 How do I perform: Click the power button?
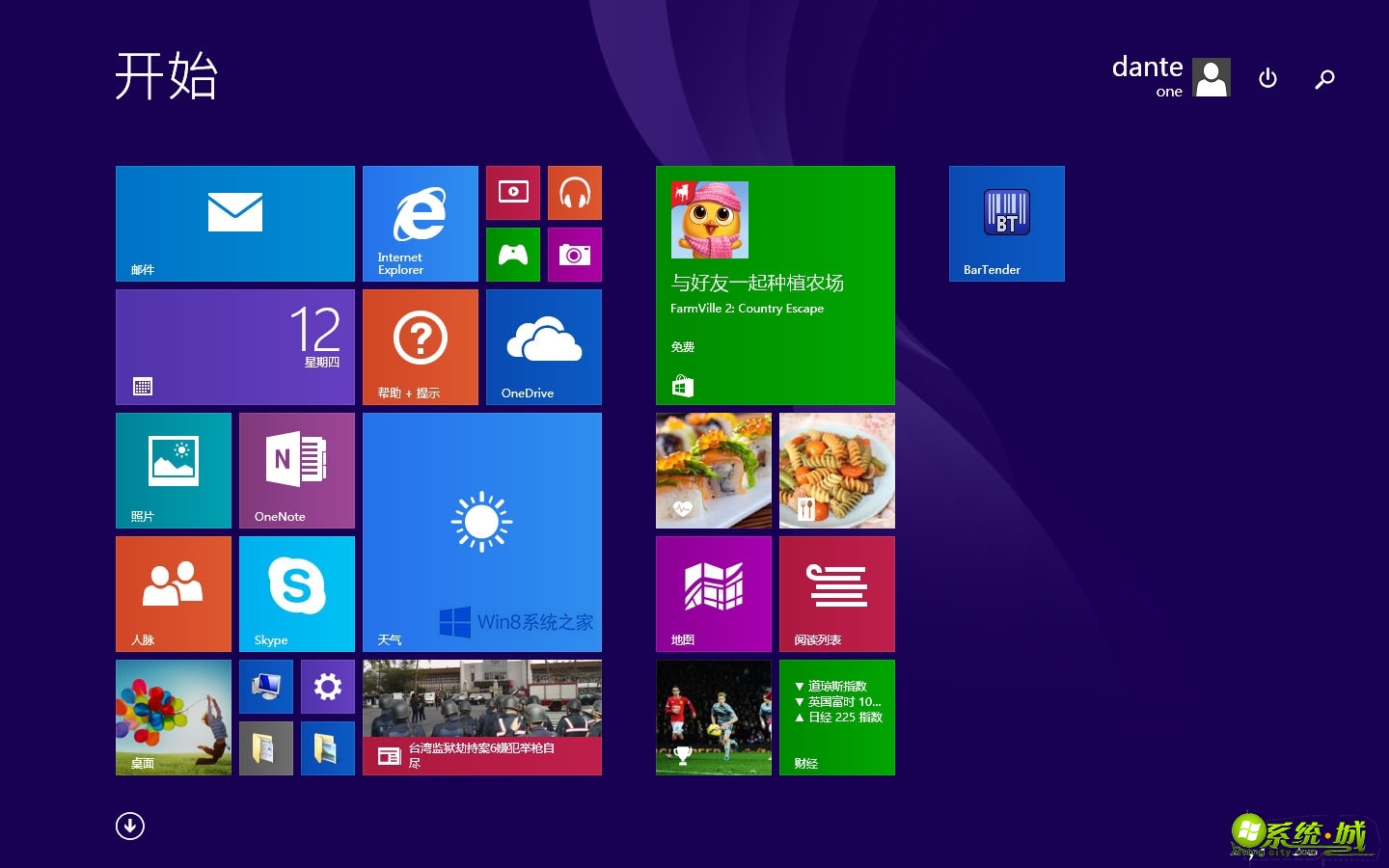[1267, 79]
